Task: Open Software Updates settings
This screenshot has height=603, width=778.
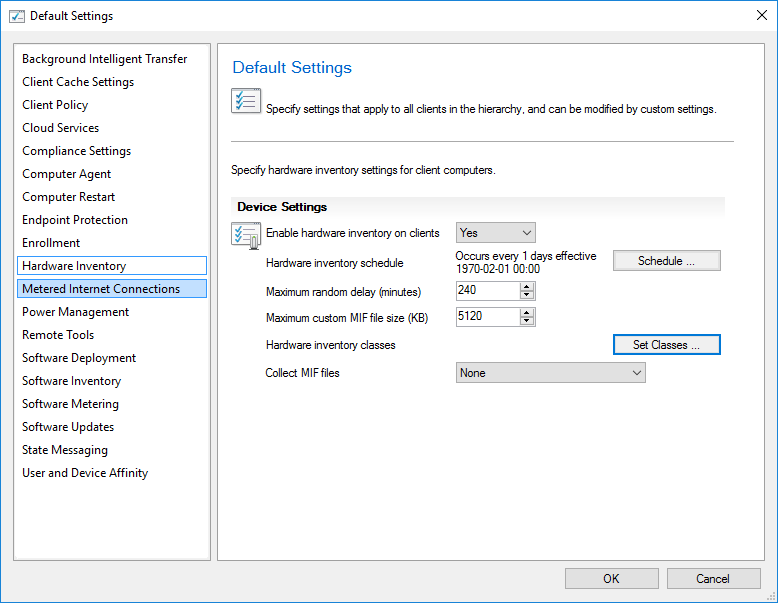Action: pyautogui.click(x=112, y=427)
